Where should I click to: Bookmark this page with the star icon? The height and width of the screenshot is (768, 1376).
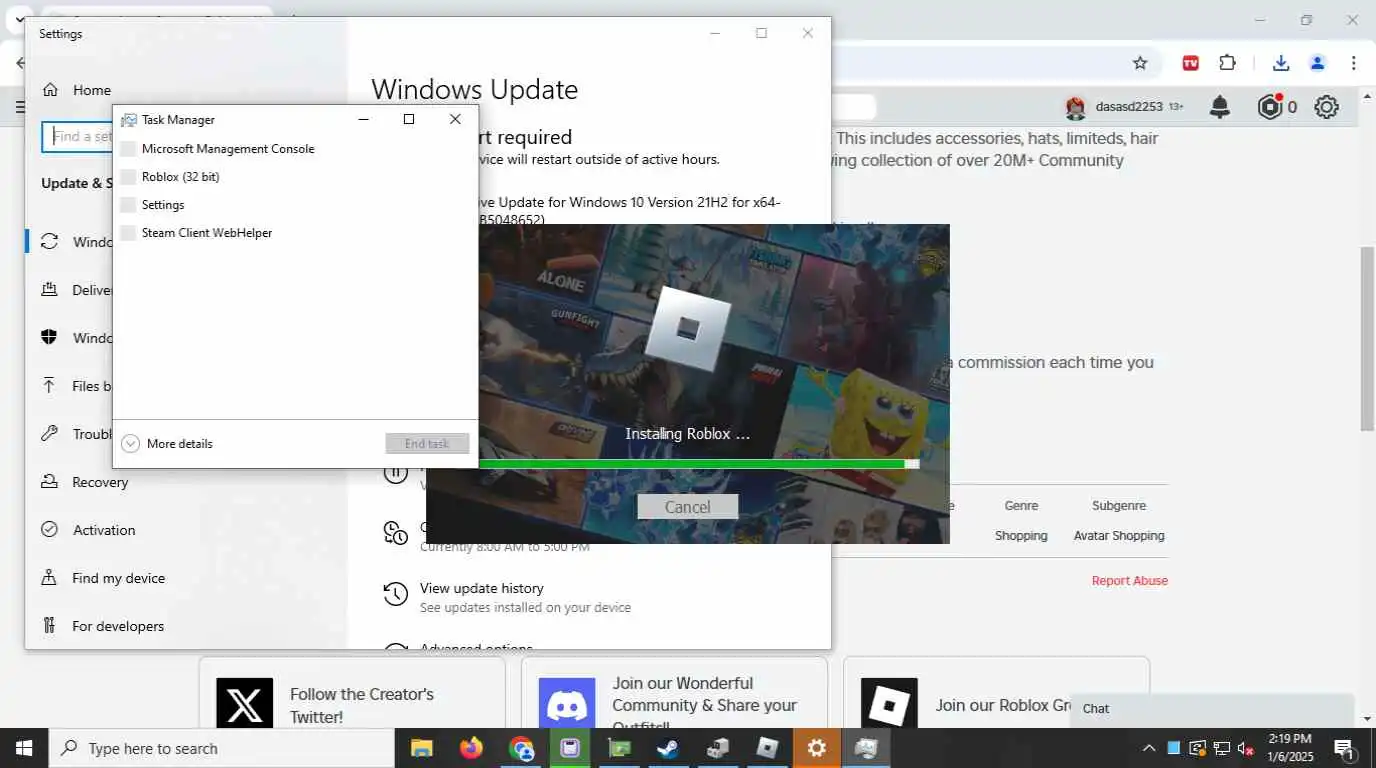pyautogui.click(x=1140, y=63)
